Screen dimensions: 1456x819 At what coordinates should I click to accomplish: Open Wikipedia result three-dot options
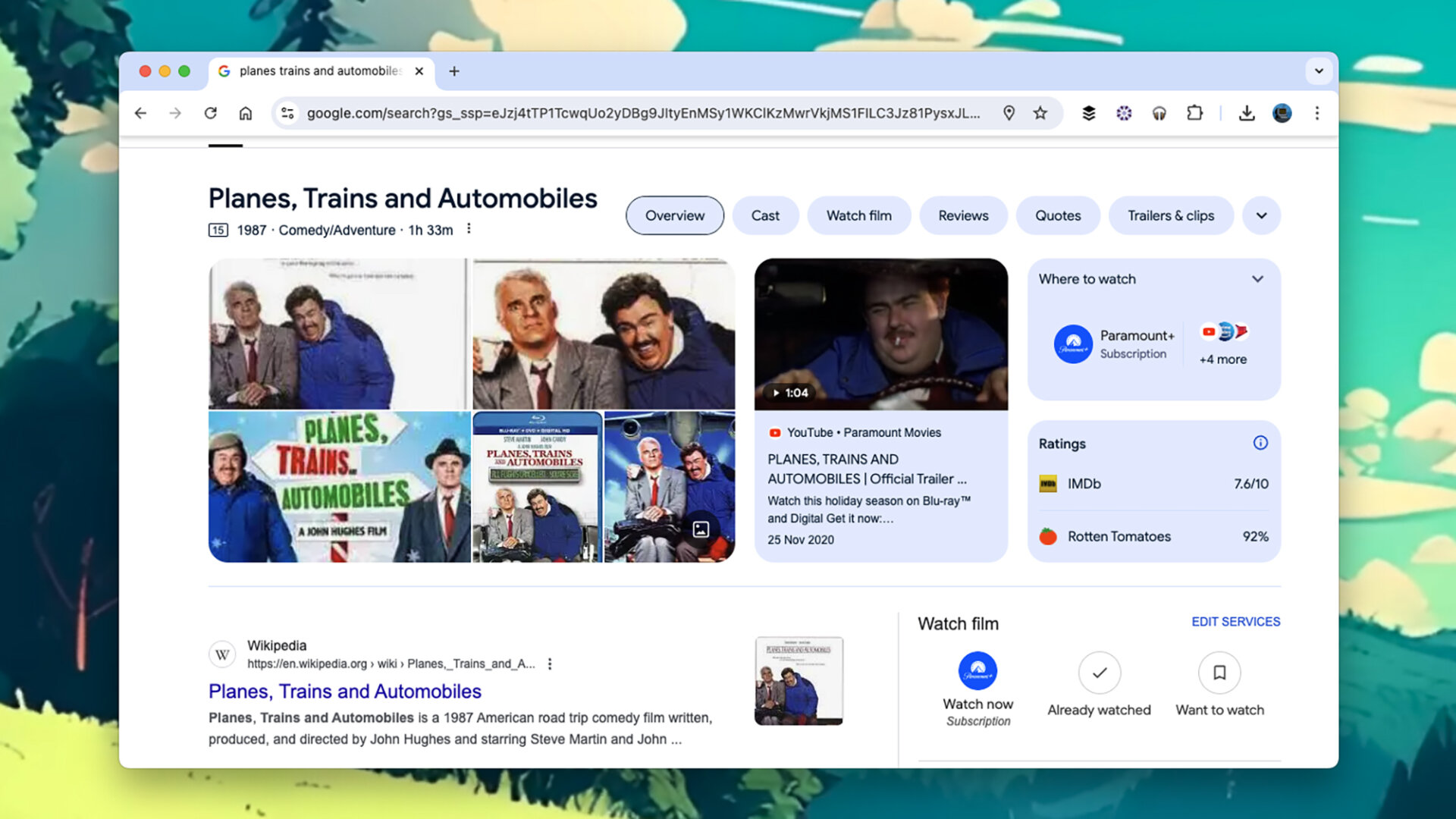pyautogui.click(x=550, y=664)
